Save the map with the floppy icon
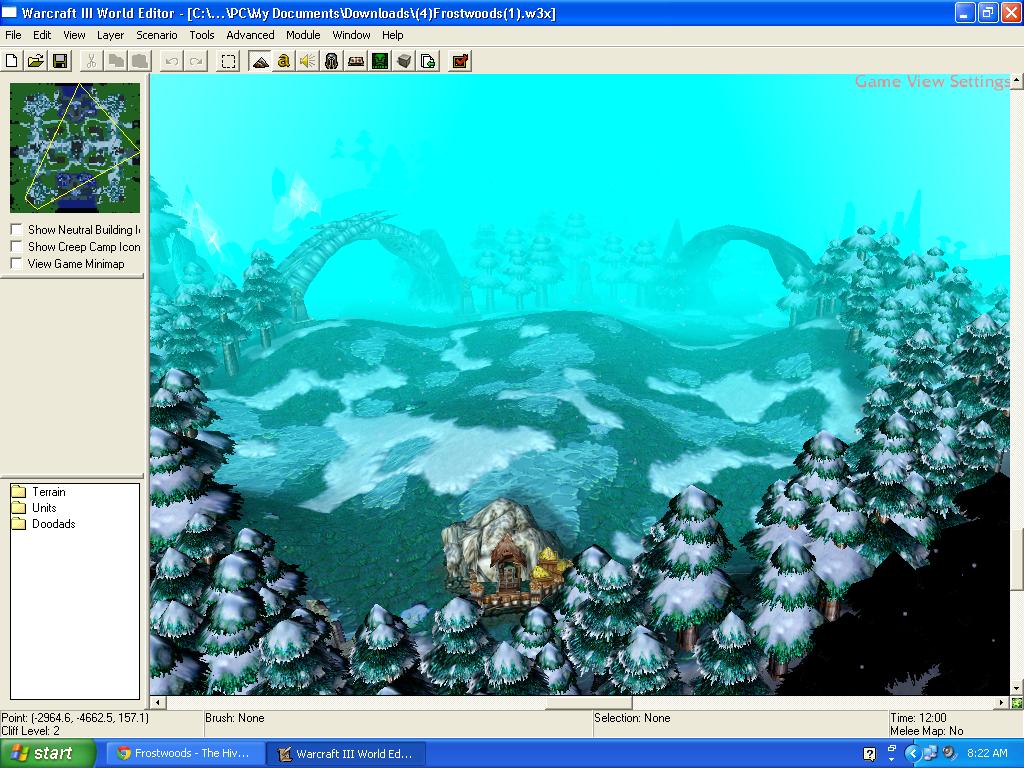 click(60, 61)
